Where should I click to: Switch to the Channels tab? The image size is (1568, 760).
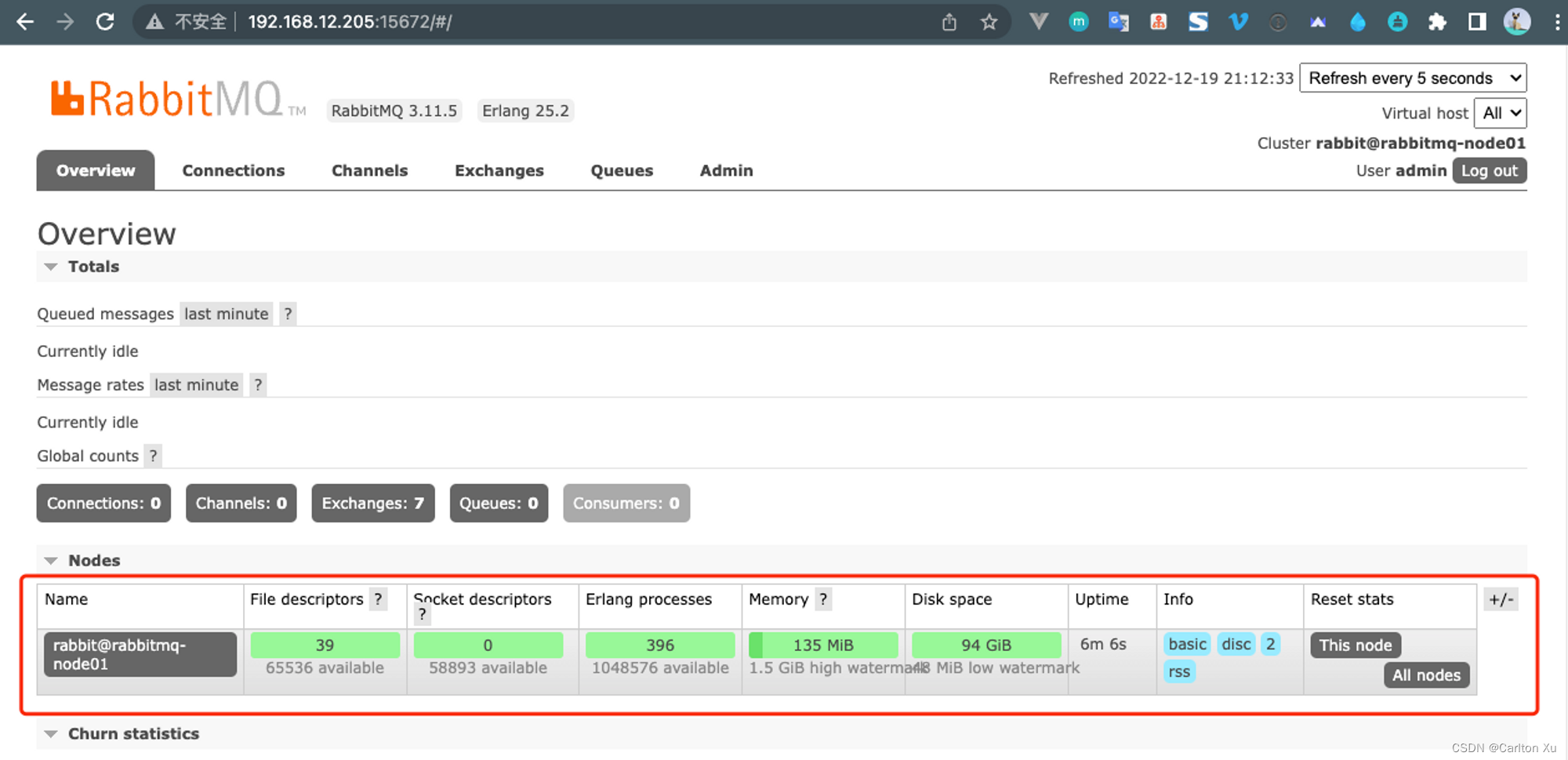click(369, 170)
